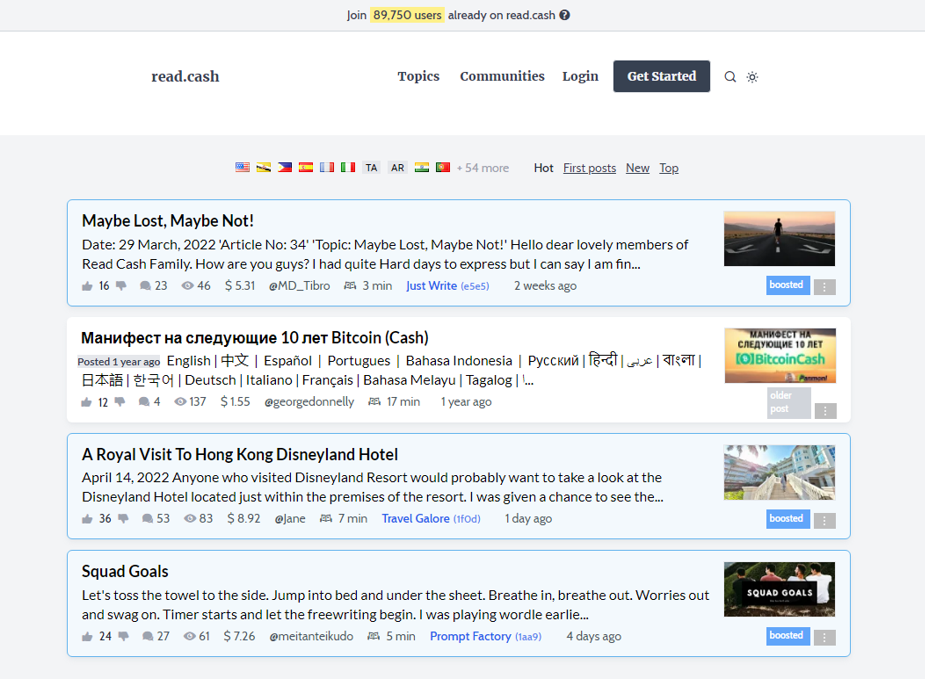
Task: Click the Squad Goals thumbnail image
Action: pyautogui.click(x=779, y=590)
